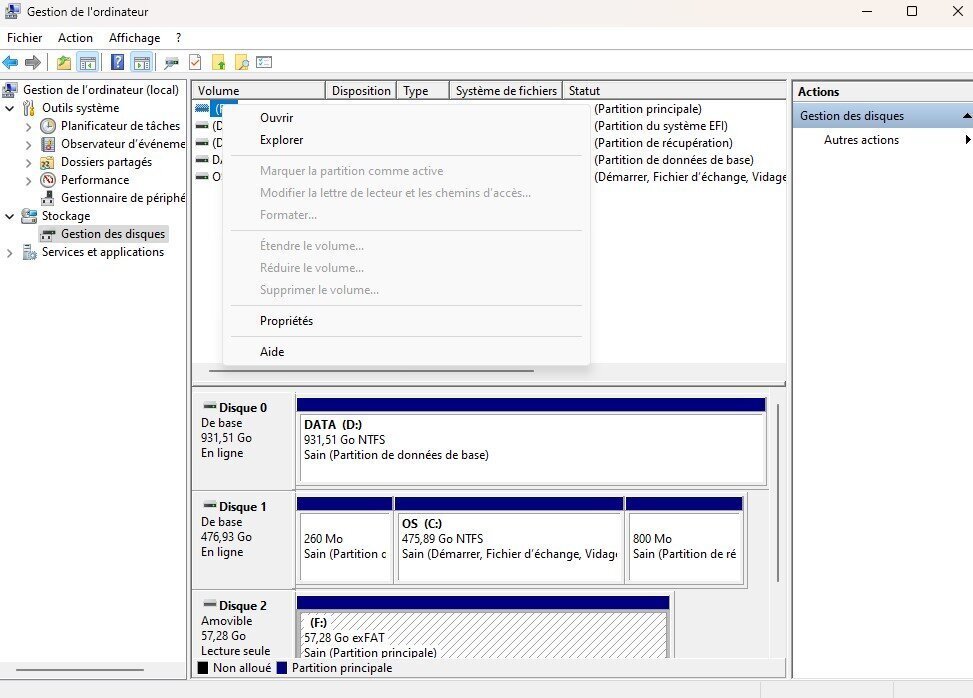Open the Affichage menu
Viewport: 973px width, 698px height.
tap(134, 38)
